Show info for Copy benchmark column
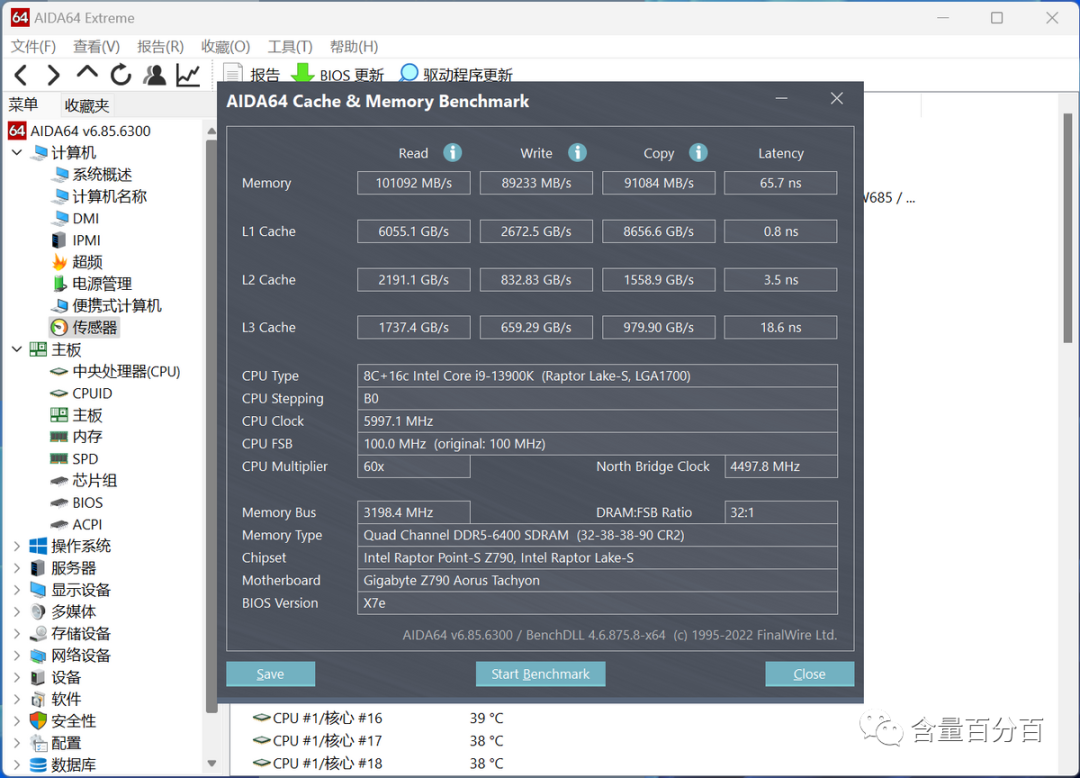The width and height of the screenshot is (1080, 778). pos(698,152)
